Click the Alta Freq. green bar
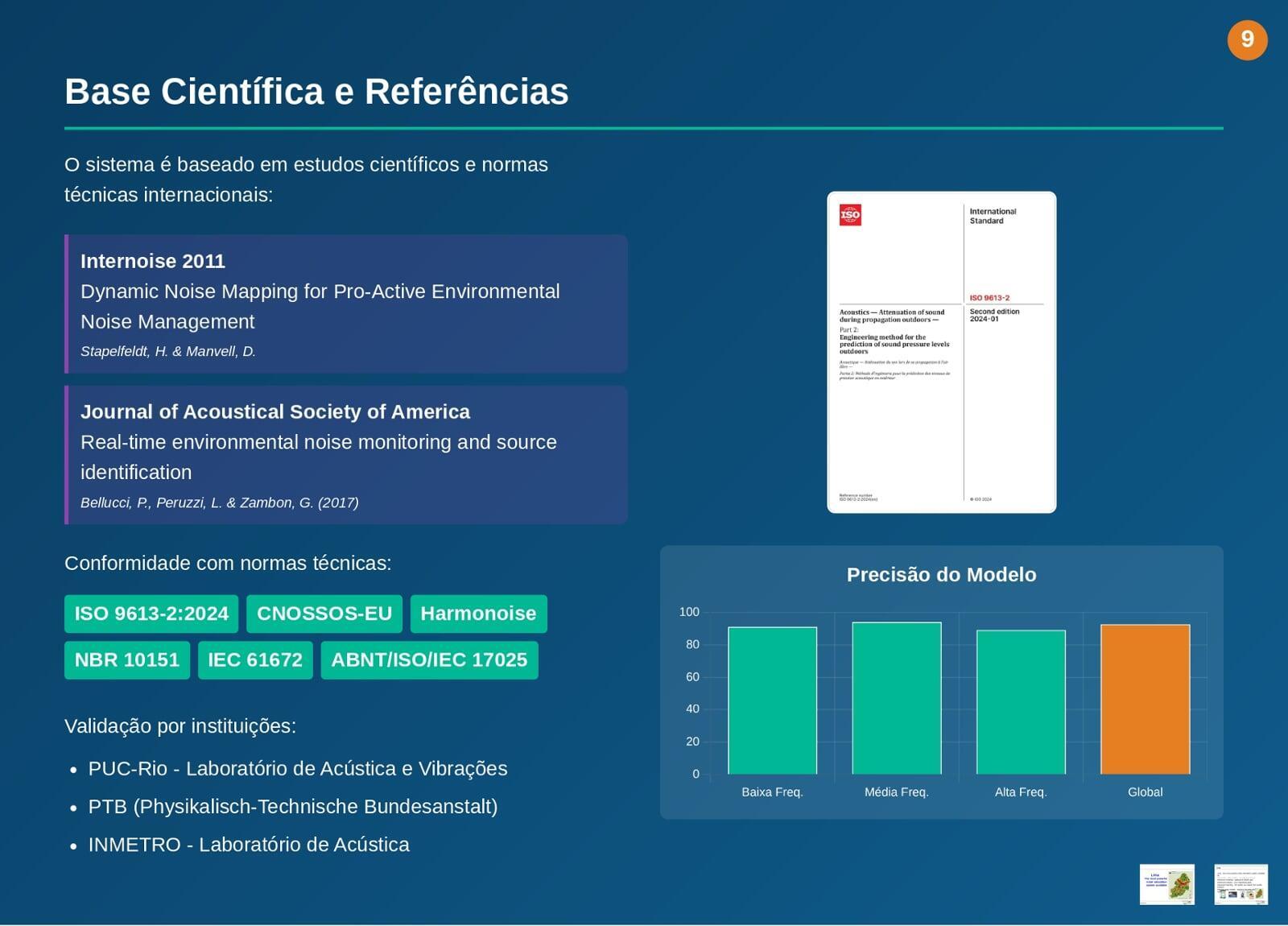Screen dimensions: 1288x926 [1021, 702]
